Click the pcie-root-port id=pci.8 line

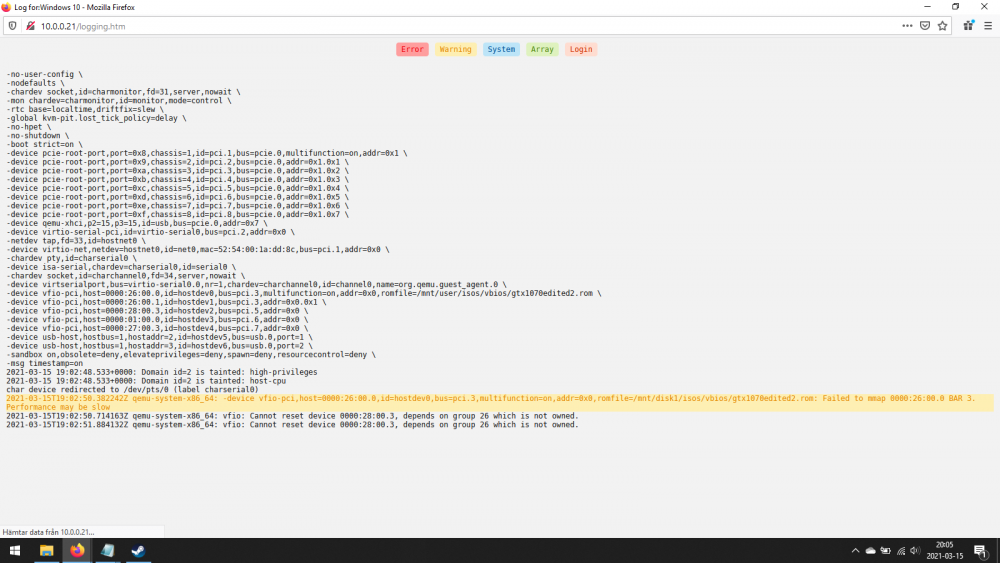178,215
